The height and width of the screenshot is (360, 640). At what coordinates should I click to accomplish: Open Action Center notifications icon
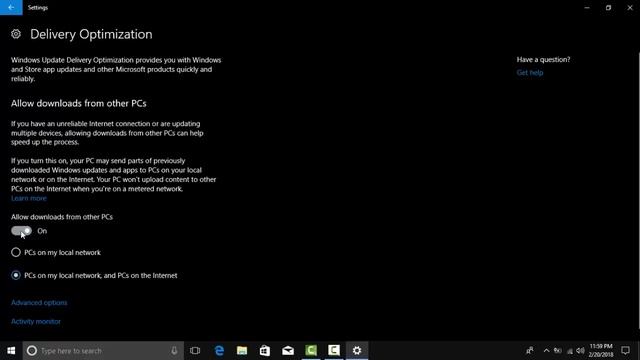[x=625, y=351]
